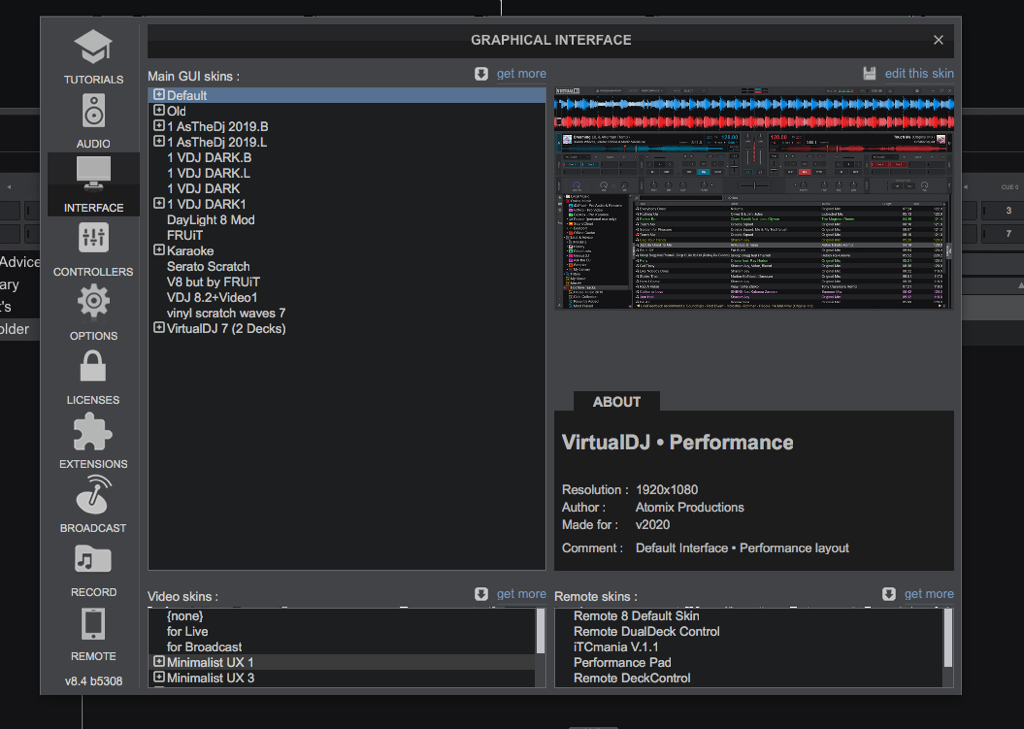Select the for Live video skin
Screen dimensions: 1024x729
click(187, 632)
